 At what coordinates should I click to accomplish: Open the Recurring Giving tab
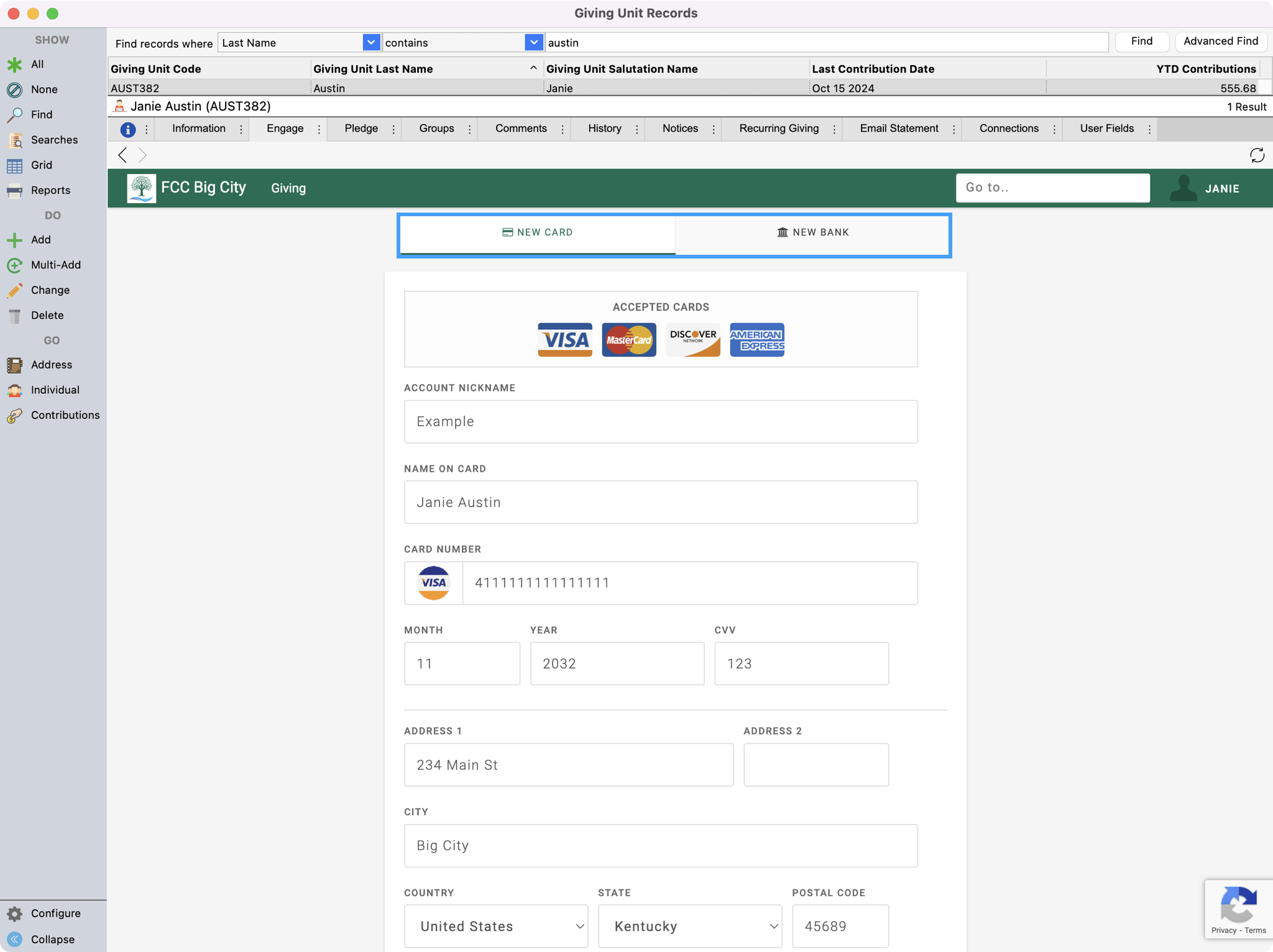tap(778, 129)
